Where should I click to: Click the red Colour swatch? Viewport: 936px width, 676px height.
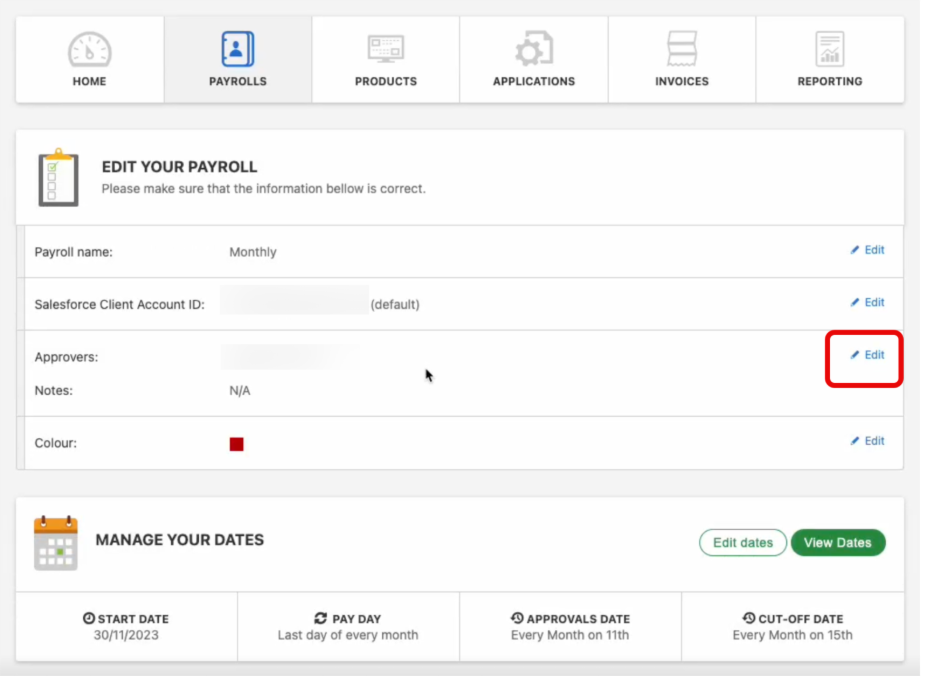pos(237,443)
